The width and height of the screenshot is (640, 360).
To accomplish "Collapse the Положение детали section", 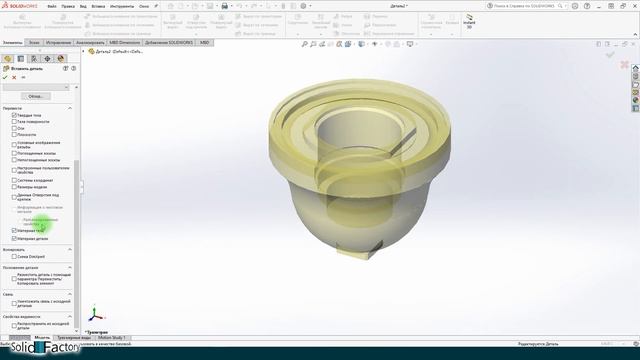I will 70,267.
